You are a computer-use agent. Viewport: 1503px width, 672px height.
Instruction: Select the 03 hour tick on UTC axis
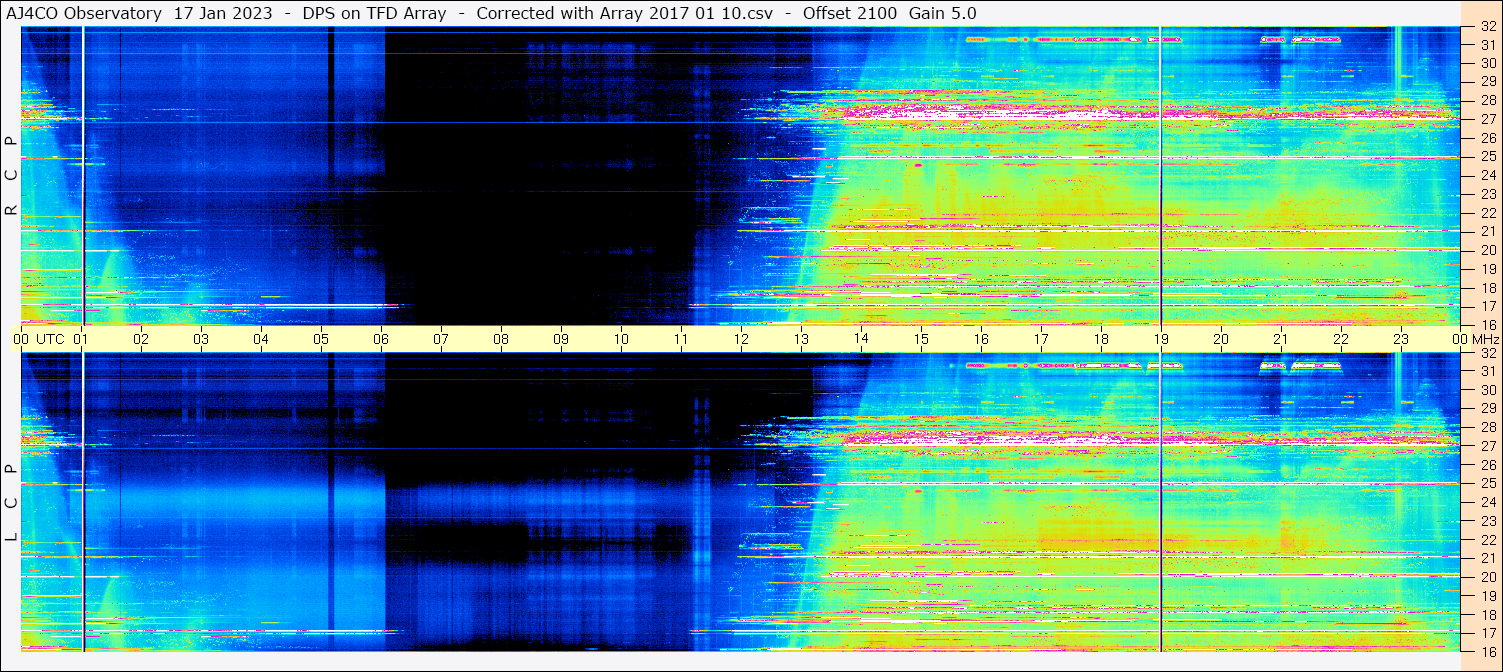(x=201, y=339)
